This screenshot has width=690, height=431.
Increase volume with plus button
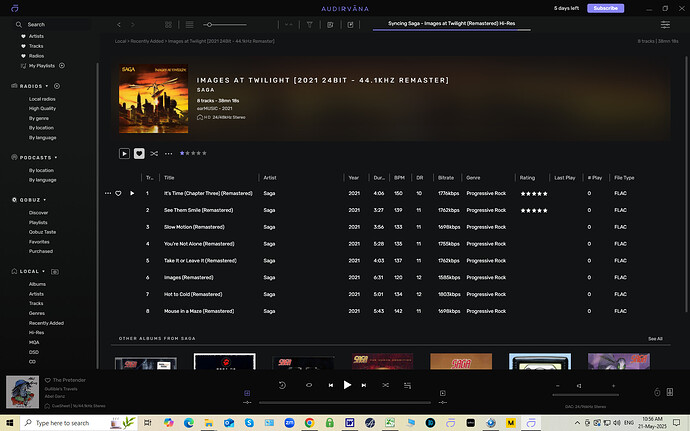point(613,386)
